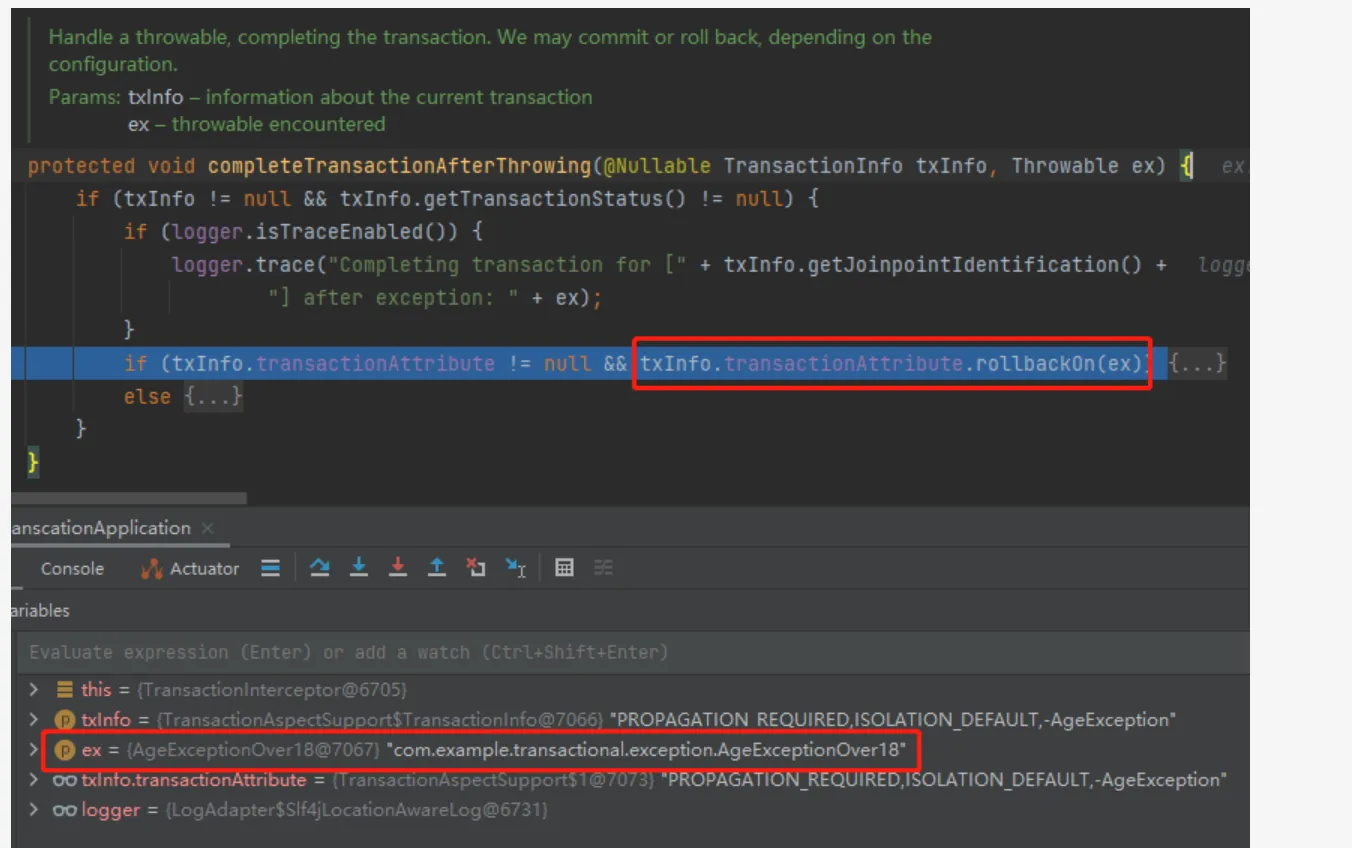This screenshot has height=848, width=1352.
Task: Expand the 'this' variable node
Action: (34, 689)
